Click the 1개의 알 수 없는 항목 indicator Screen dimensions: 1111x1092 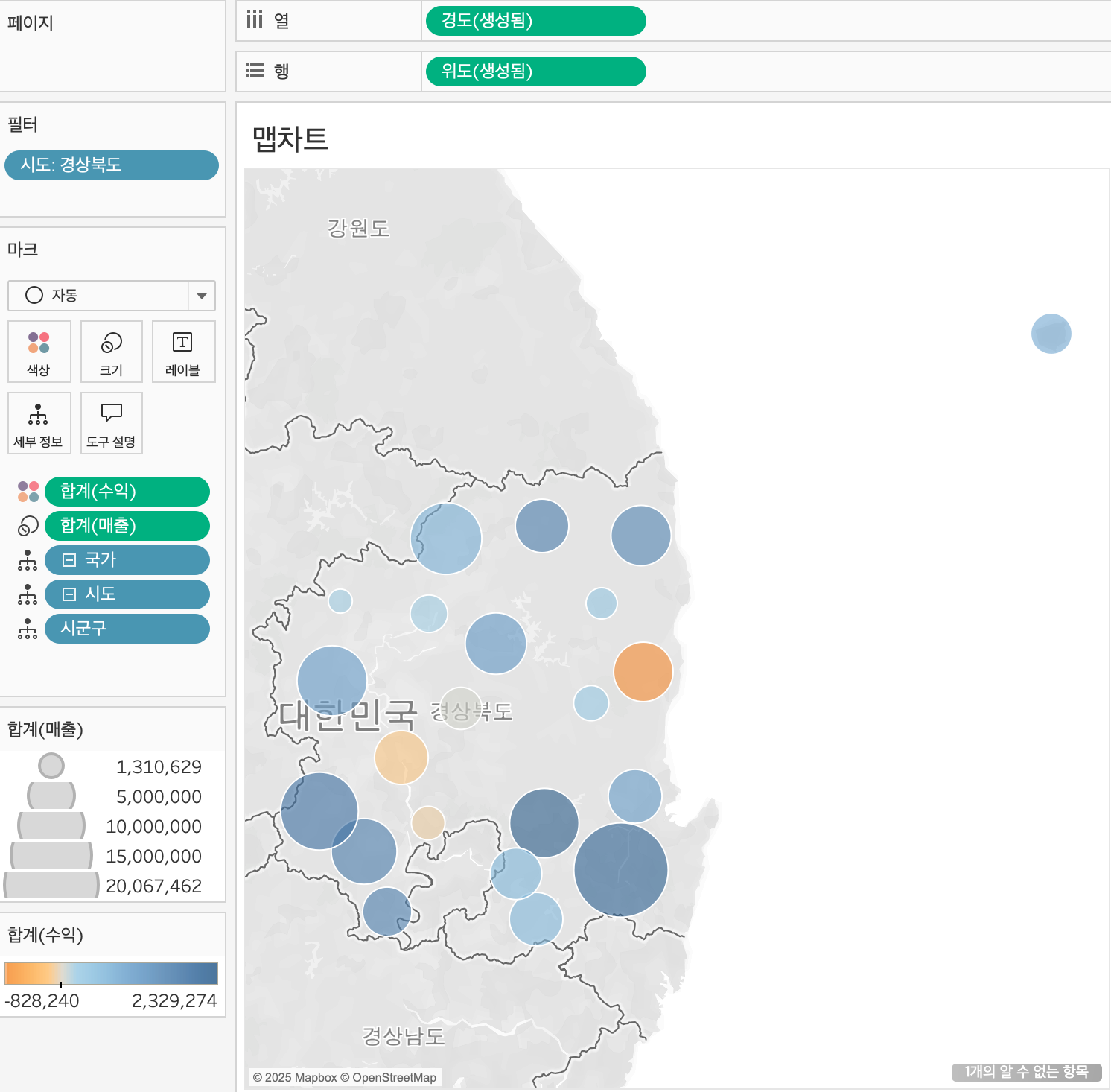point(1027,1072)
